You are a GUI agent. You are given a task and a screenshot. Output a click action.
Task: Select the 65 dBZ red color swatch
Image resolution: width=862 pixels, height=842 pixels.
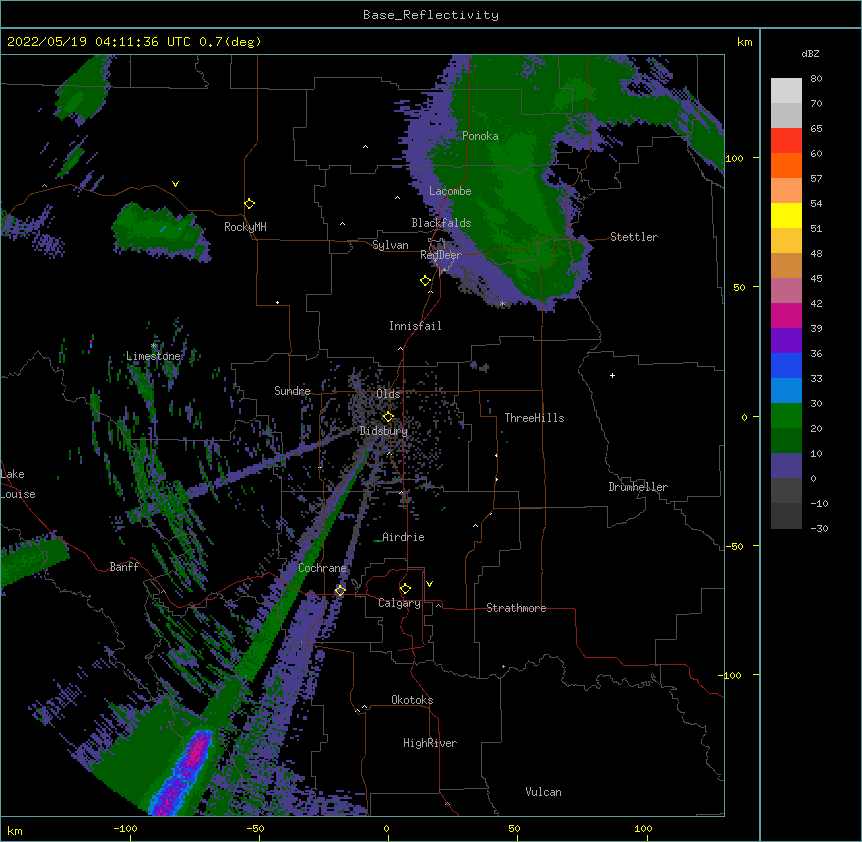click(x=786, y=141)
